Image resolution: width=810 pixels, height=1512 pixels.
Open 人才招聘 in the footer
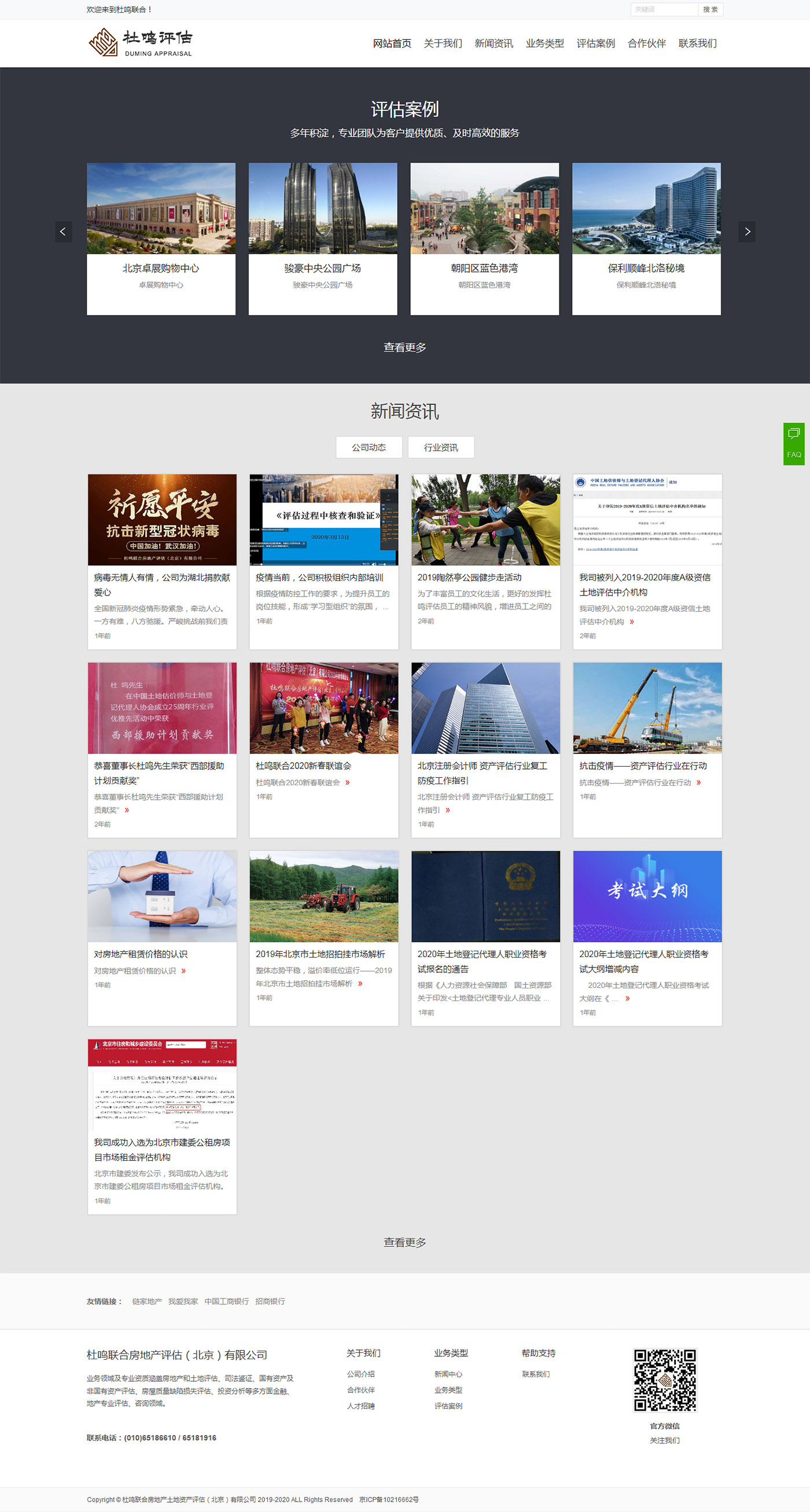(x=360, y=1406)
